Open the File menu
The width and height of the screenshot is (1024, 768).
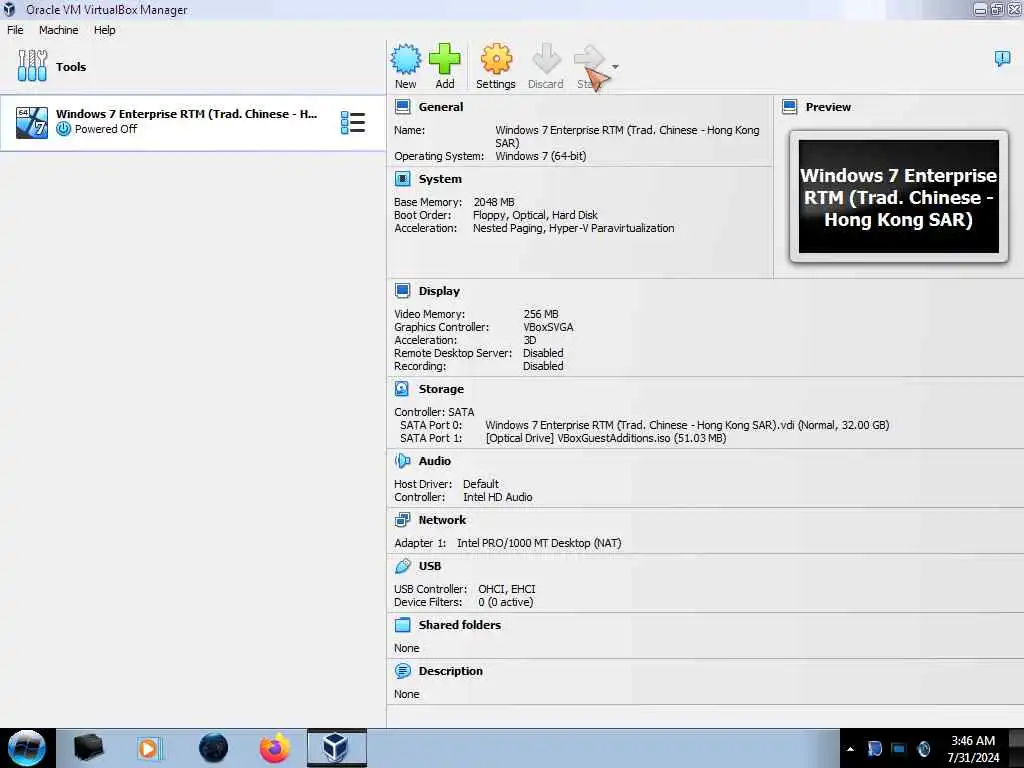click(x=15, y=30)
